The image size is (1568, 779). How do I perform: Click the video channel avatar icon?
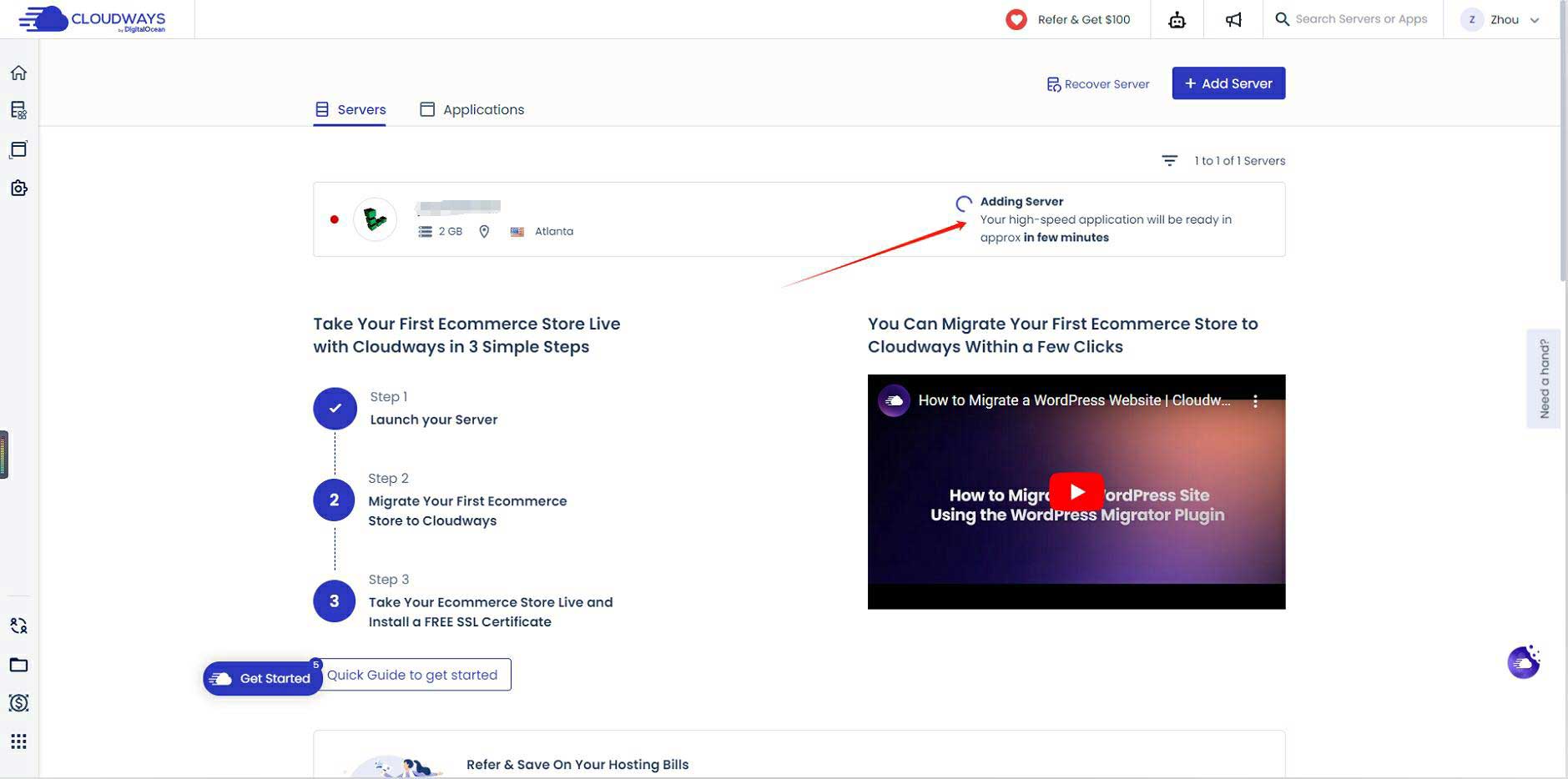point(894,401)
